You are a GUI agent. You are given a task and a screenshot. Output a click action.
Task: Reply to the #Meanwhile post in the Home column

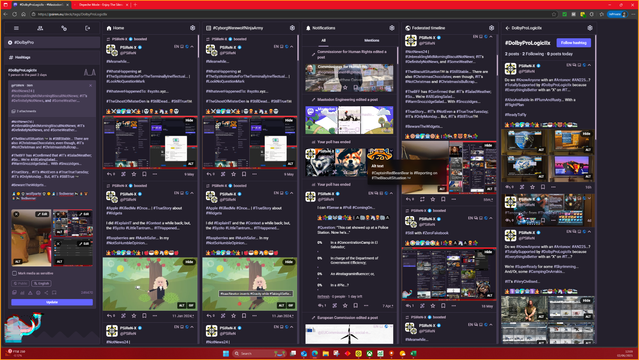coord(110,174)
